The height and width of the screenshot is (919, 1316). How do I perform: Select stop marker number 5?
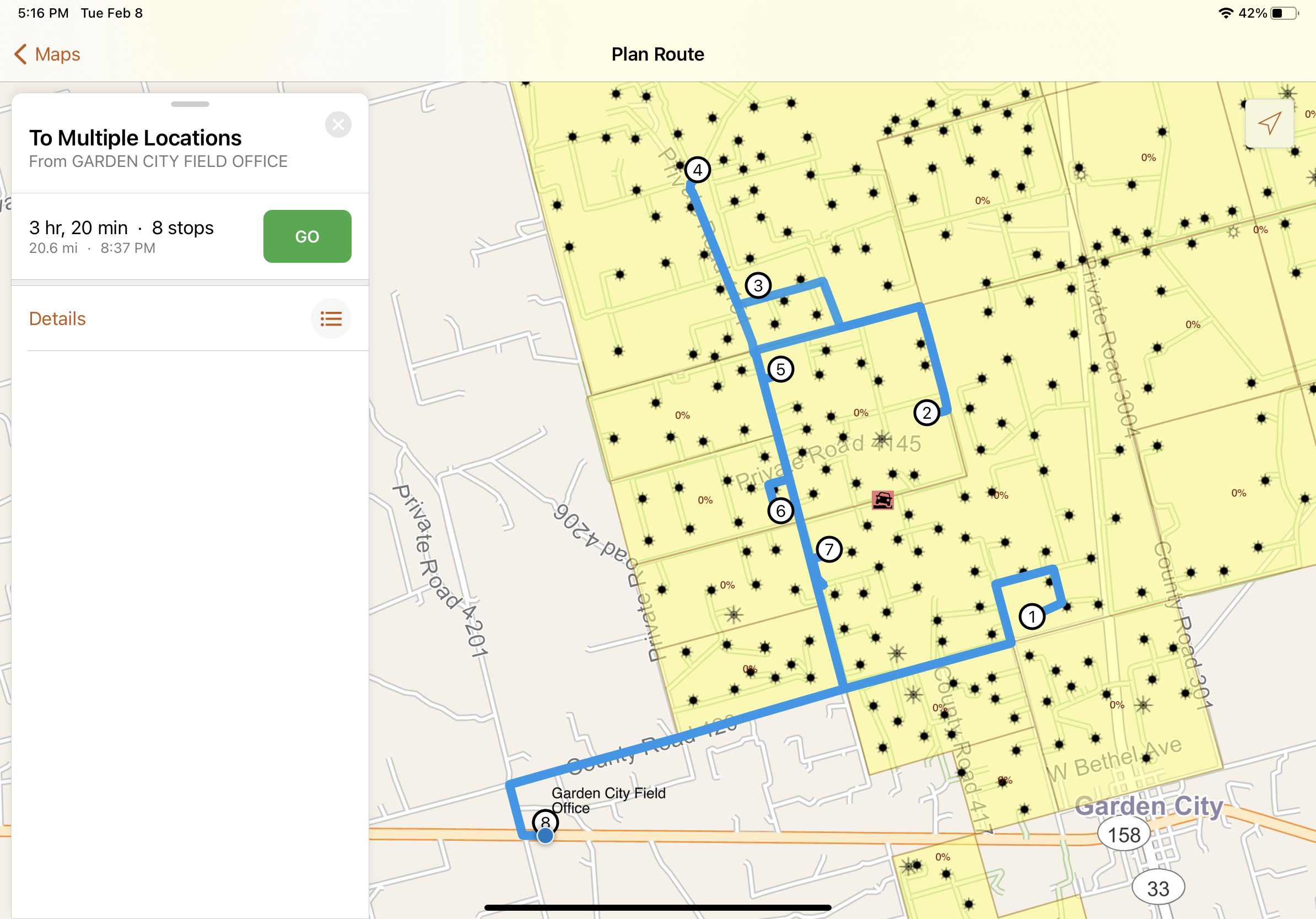[780, 370]
